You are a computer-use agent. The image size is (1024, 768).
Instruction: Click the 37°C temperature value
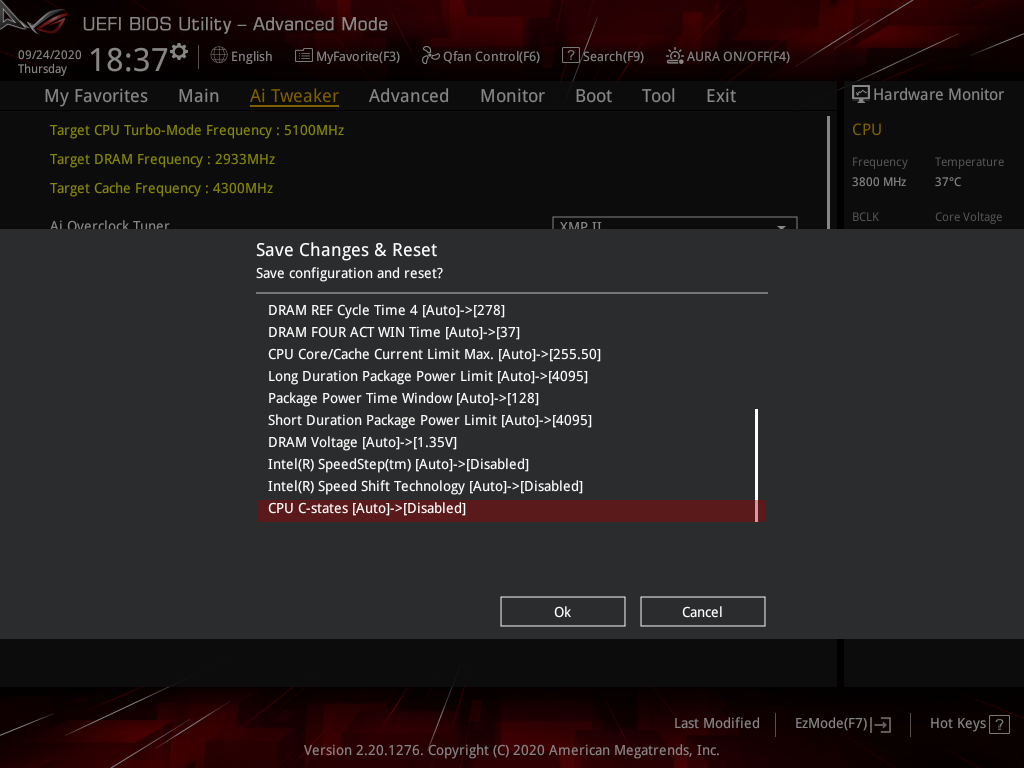click(x=948, y=182)
